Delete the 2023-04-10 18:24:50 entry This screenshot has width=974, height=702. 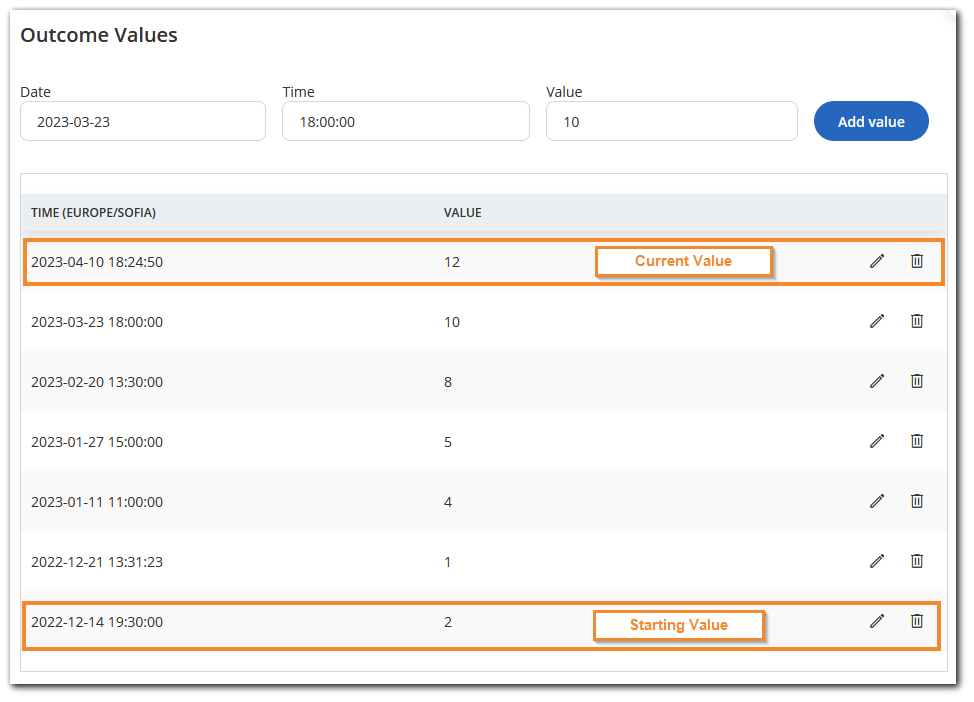(917, 262)
